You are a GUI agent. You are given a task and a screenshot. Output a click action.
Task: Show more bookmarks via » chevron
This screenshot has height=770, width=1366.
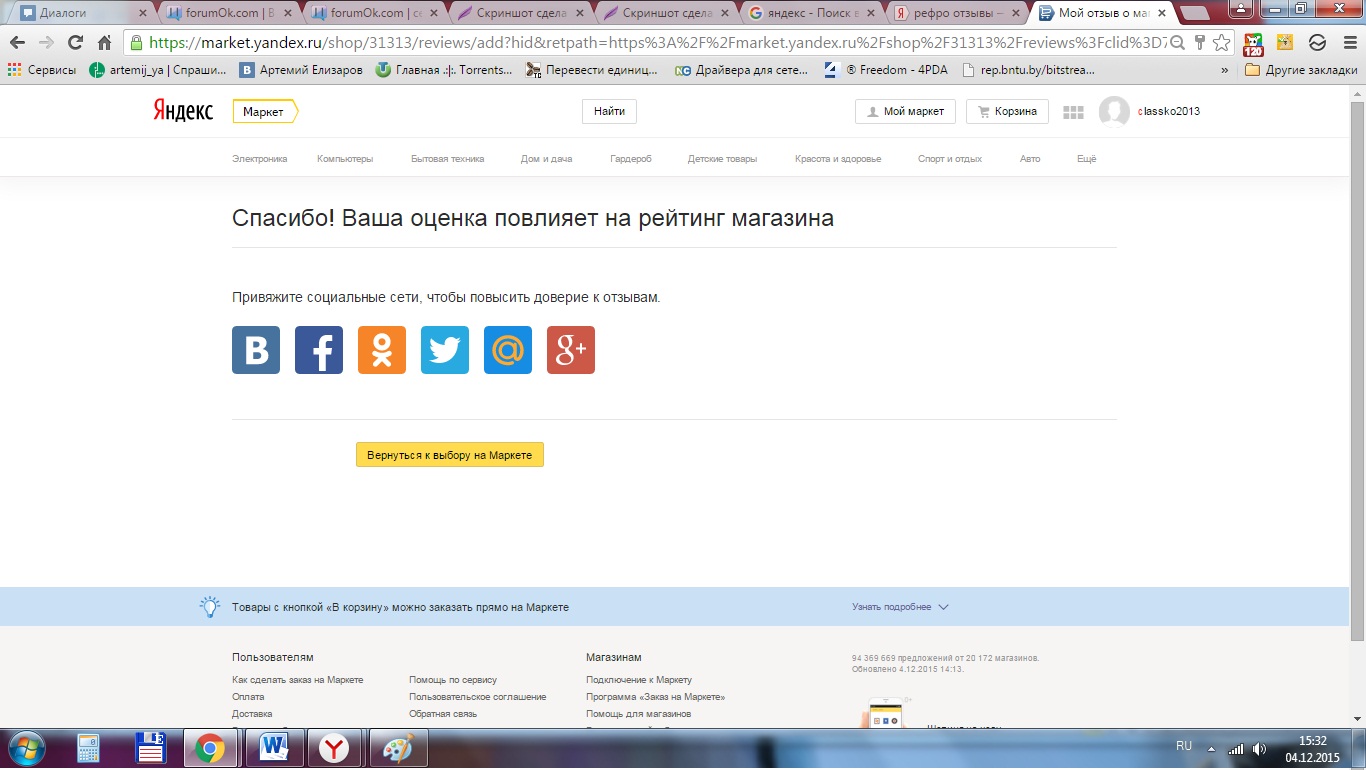point(1225,71)
